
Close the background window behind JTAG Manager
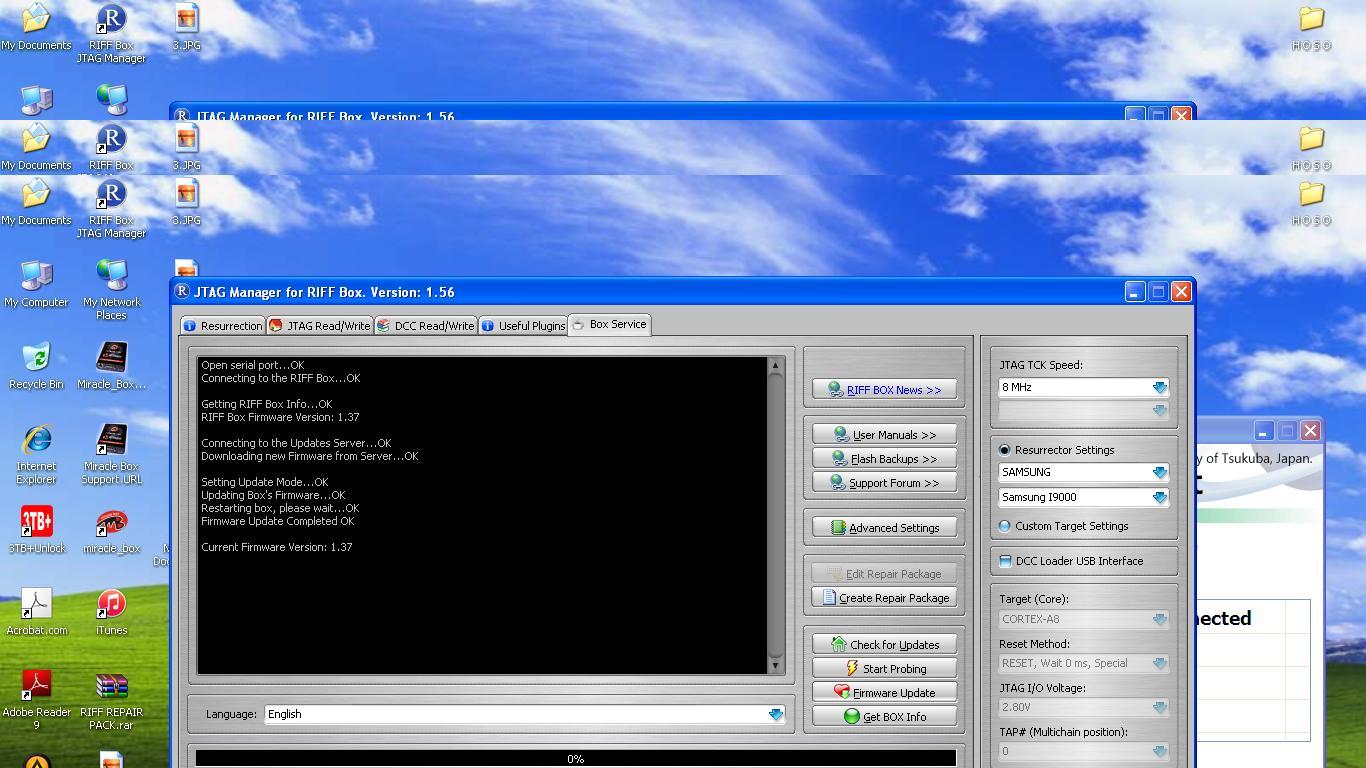1310,431
